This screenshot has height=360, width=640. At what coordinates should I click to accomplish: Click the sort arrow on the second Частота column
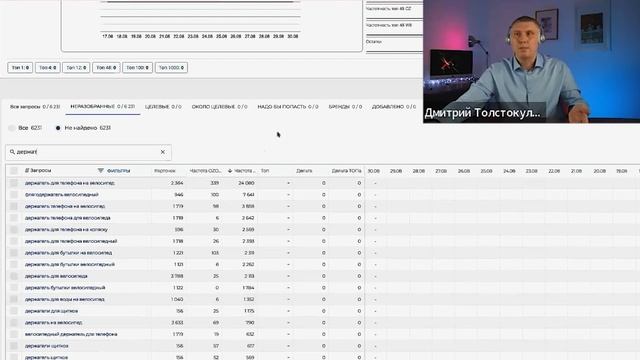(x=230, y=171)
